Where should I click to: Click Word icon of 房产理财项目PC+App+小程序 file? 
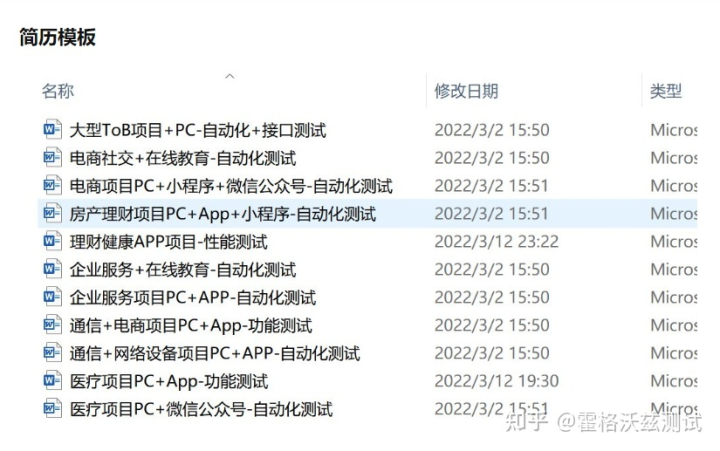[52, 214]
